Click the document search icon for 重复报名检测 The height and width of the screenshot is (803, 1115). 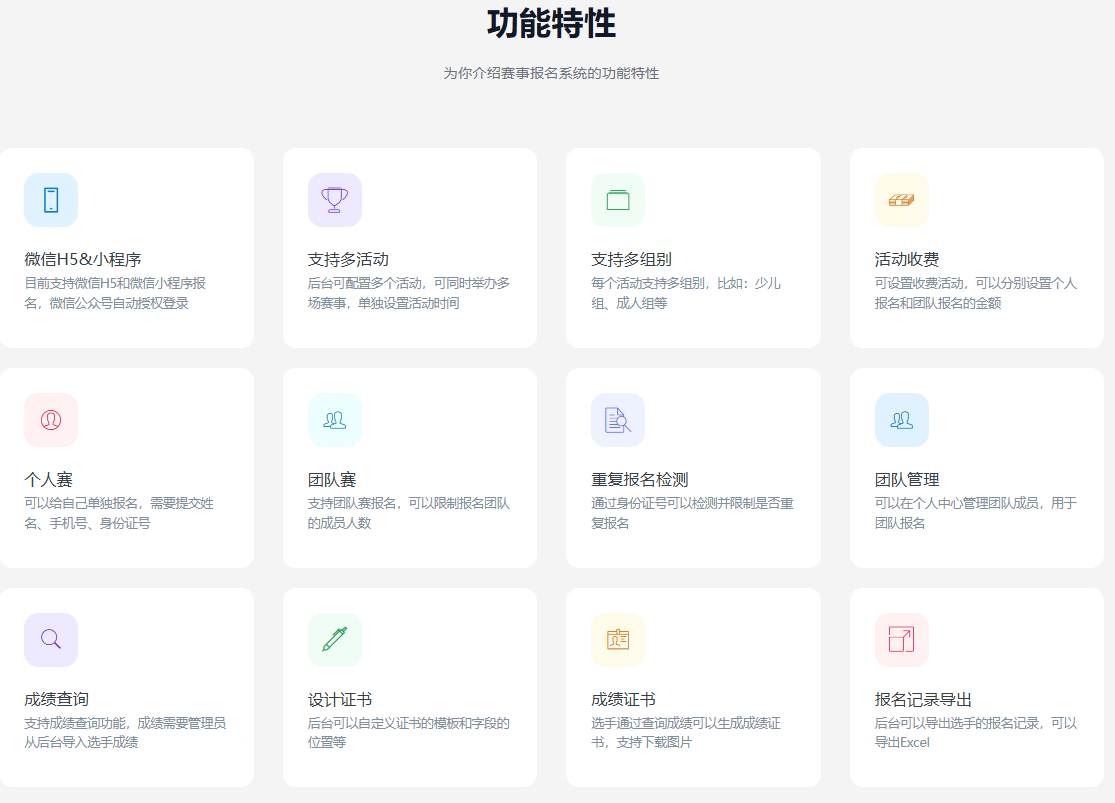point(618,420)
